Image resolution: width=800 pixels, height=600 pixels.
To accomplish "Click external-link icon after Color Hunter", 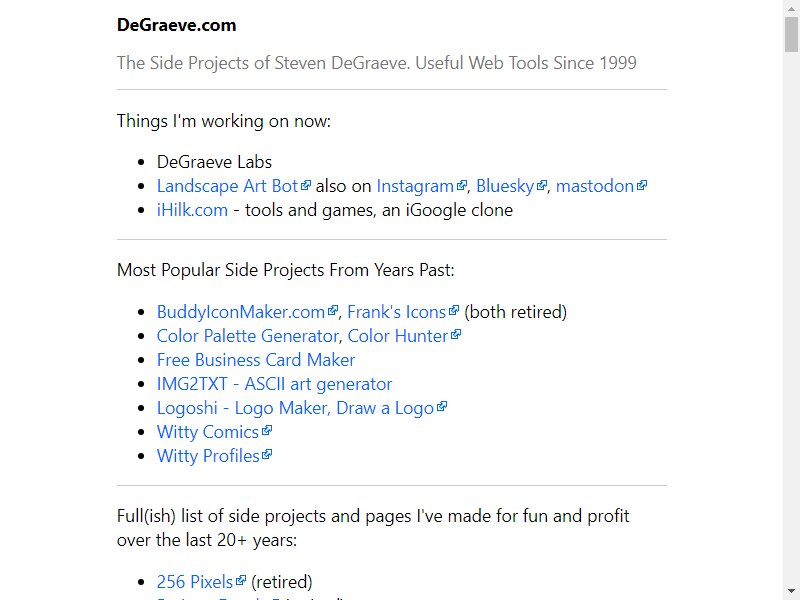I will click(456, 335).
